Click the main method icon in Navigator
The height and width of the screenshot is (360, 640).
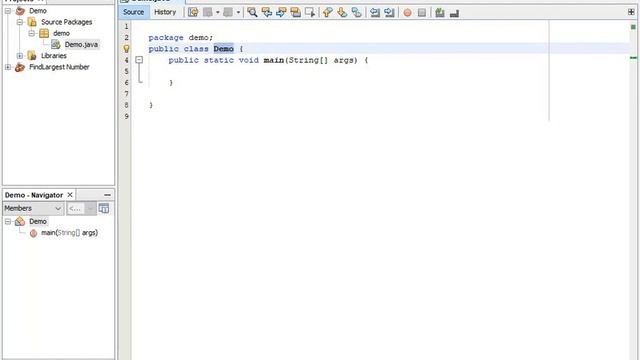(33, 233)
